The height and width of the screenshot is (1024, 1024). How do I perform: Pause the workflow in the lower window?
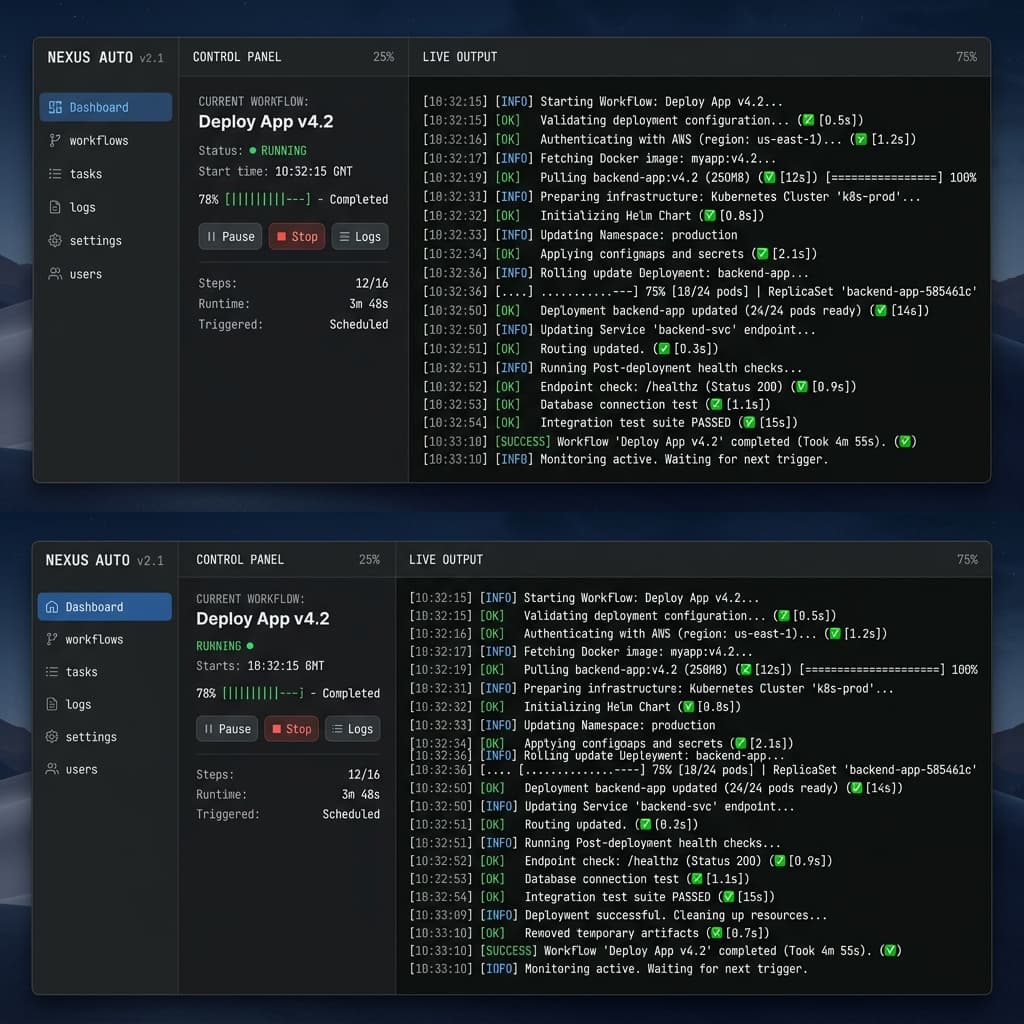pyautogui.click(x=227, y=729)
